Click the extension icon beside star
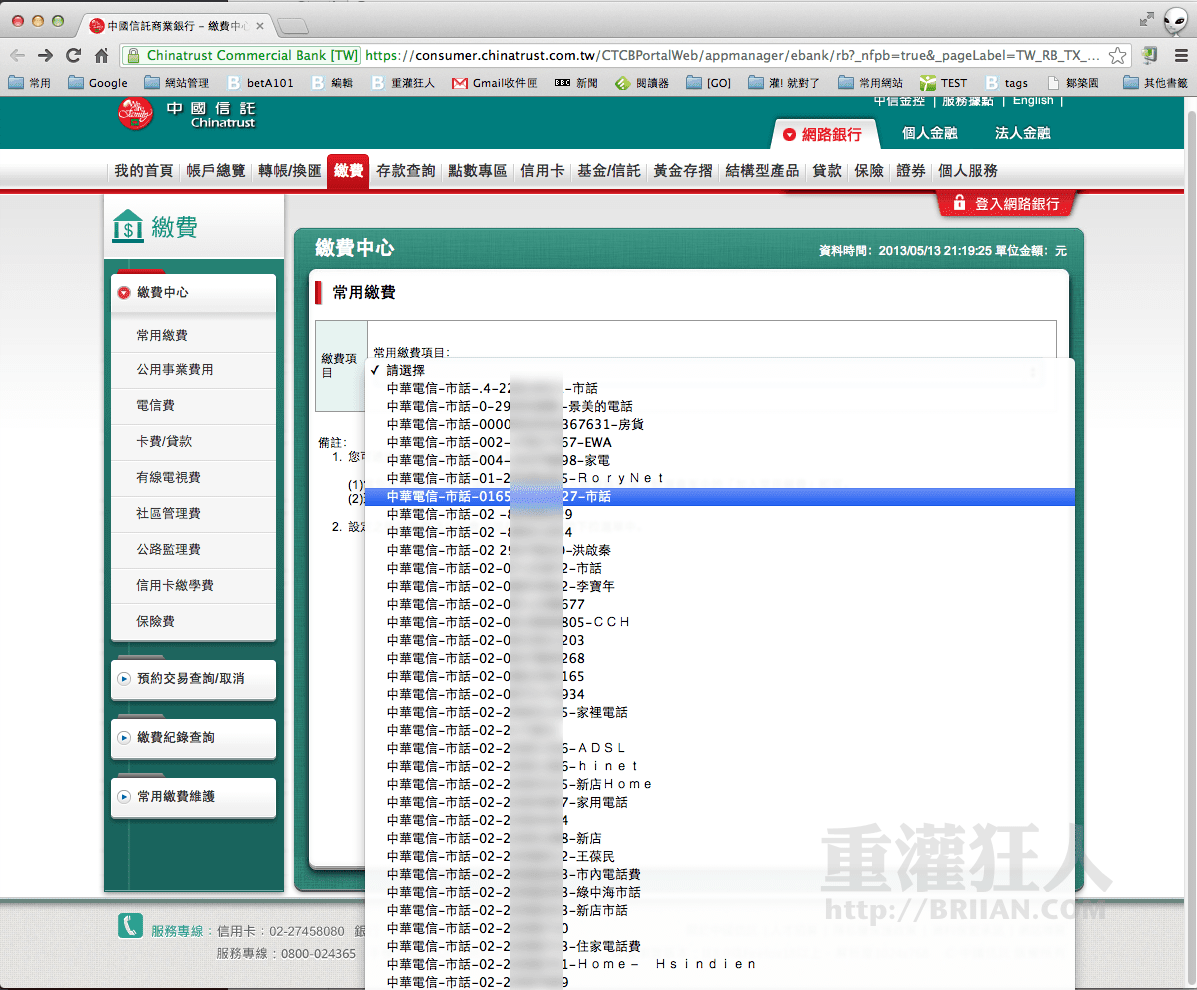The width and height of the screenshot is (1197, 990). tap(1149, 55)
